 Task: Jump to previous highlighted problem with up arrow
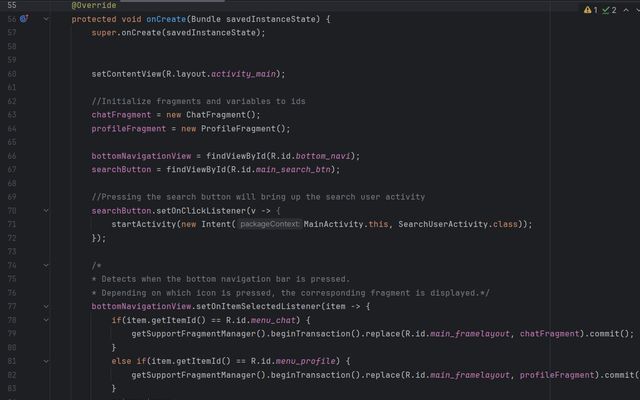[x=626, y=10]
